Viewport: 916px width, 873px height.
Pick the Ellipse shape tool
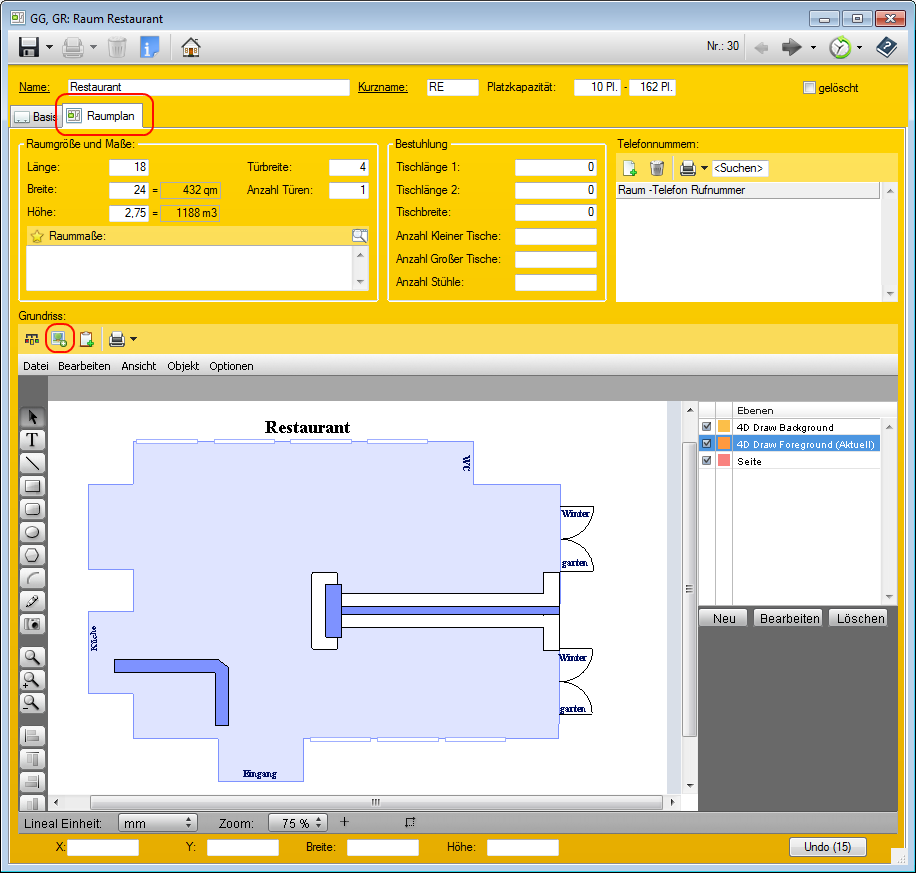[x=33, y=532]
